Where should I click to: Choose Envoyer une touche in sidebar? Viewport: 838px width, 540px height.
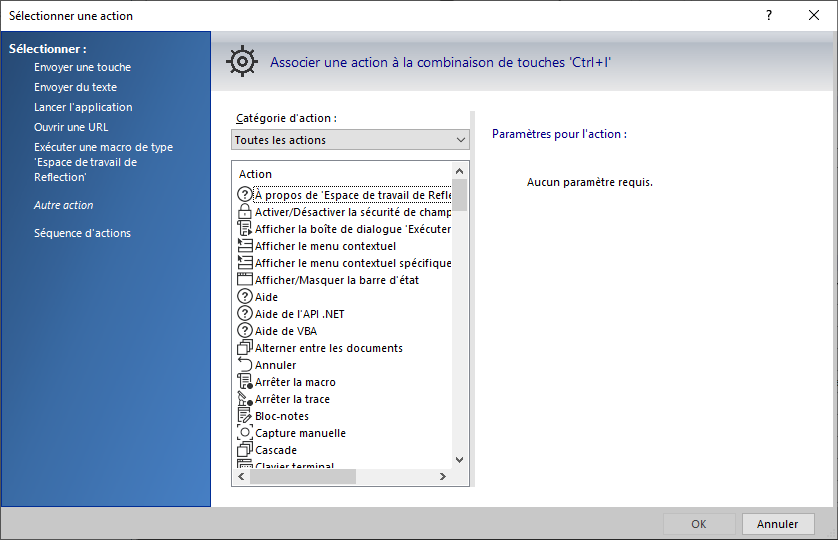pos(82,67)
